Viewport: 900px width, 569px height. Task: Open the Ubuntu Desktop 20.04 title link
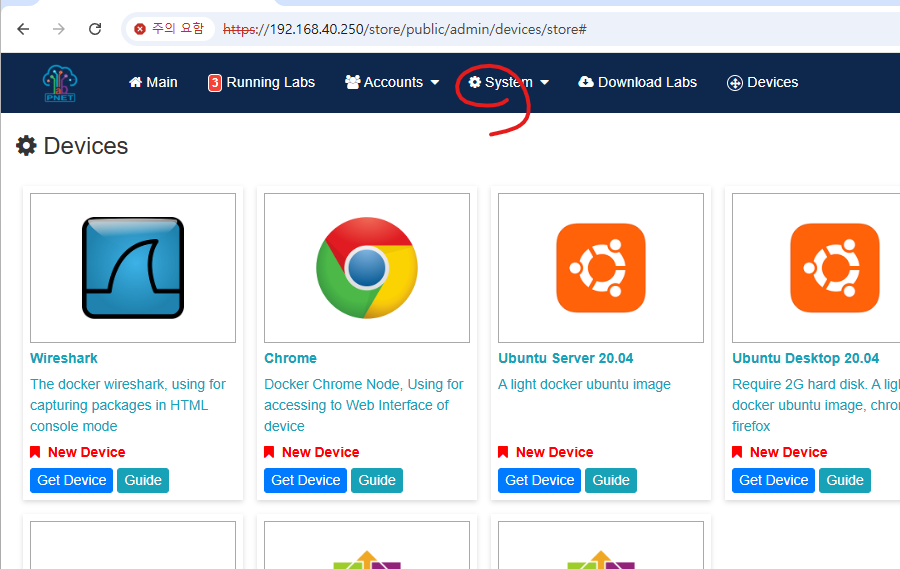tap(805, 358)
